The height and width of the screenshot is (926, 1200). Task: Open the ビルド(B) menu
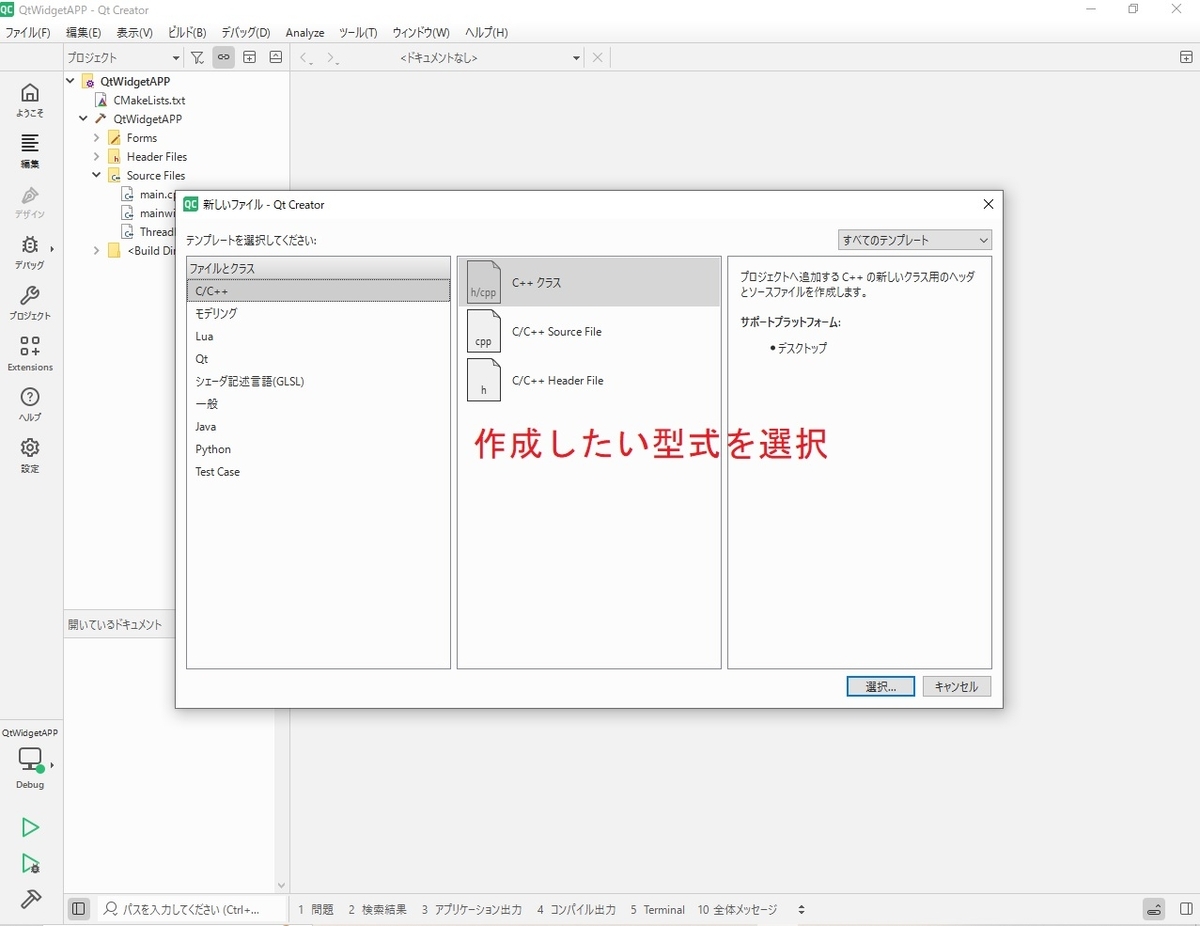(x=187, y=32)
